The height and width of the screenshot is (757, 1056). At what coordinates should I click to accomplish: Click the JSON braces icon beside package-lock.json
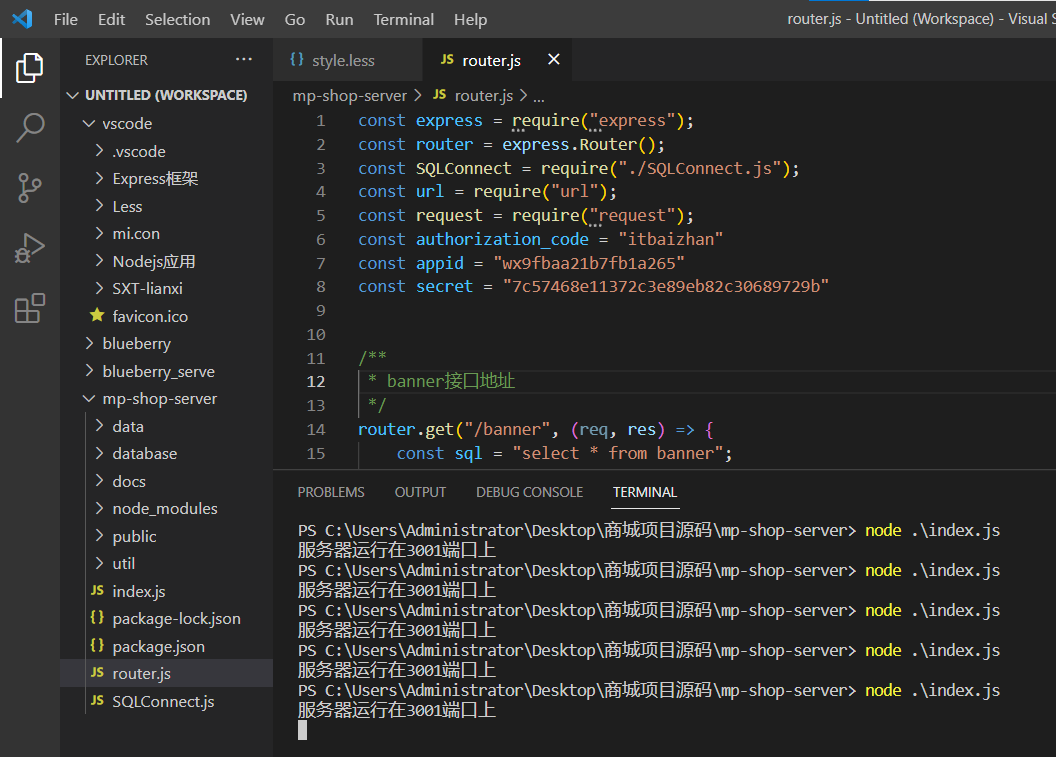point(98,618)
